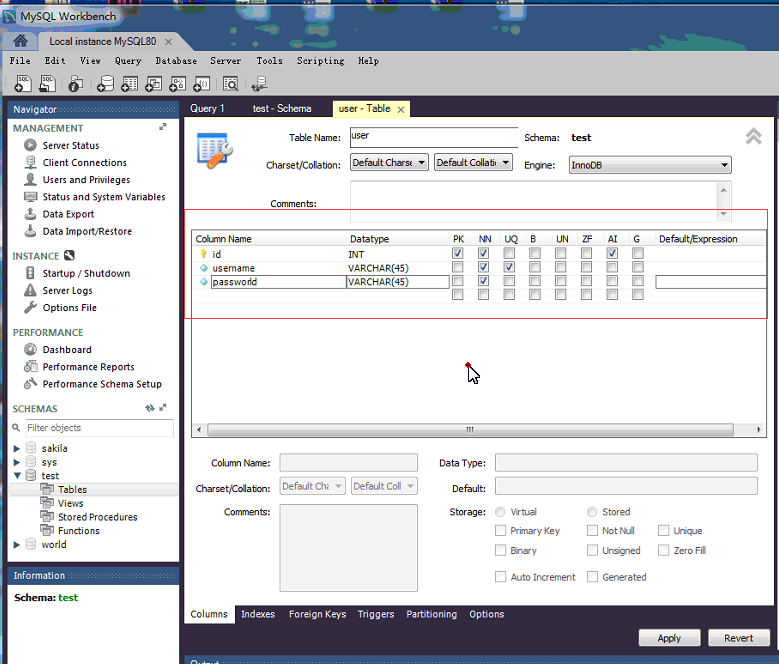Open the server inspector info icon

(76, 83)
